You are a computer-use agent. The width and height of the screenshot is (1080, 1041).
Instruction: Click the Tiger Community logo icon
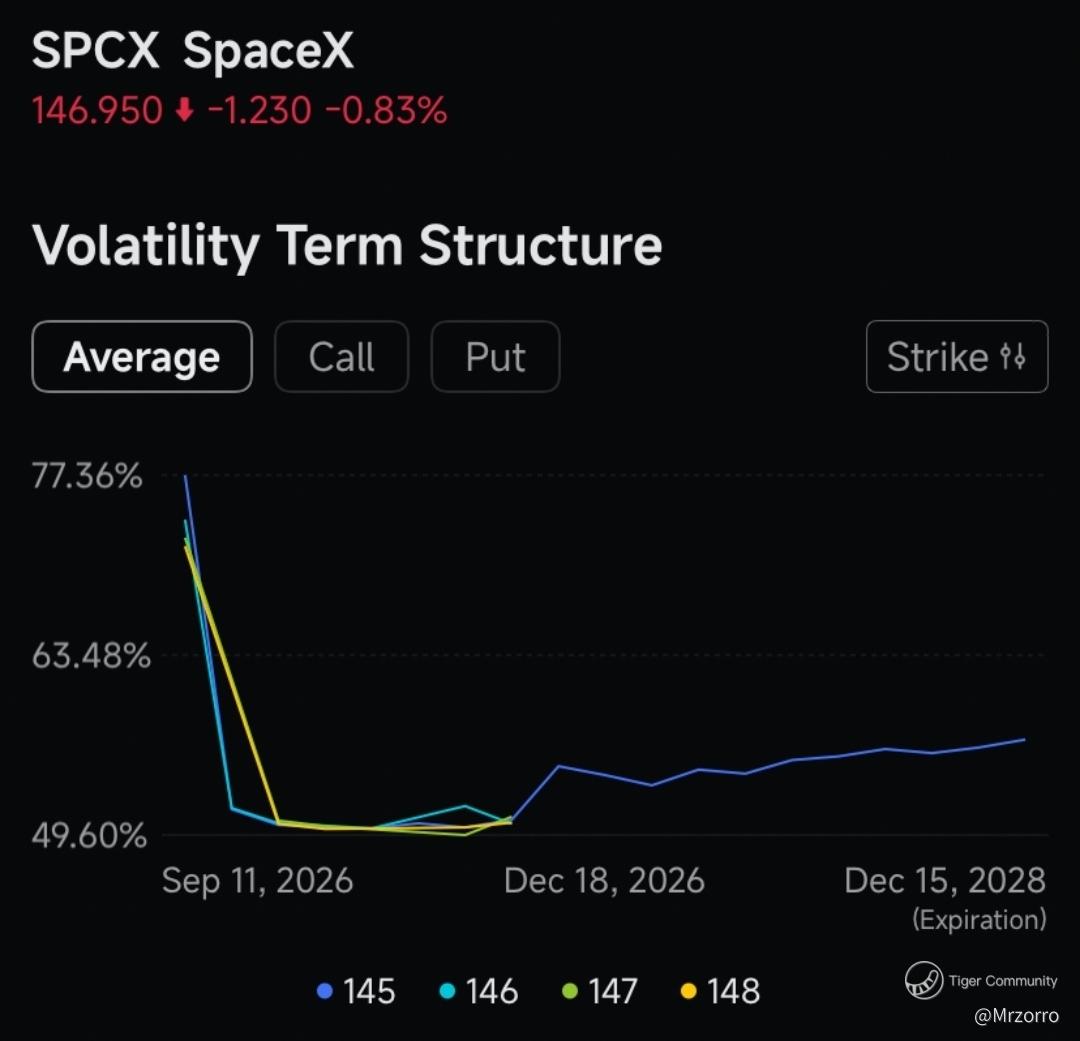click(x=924, y=980)
